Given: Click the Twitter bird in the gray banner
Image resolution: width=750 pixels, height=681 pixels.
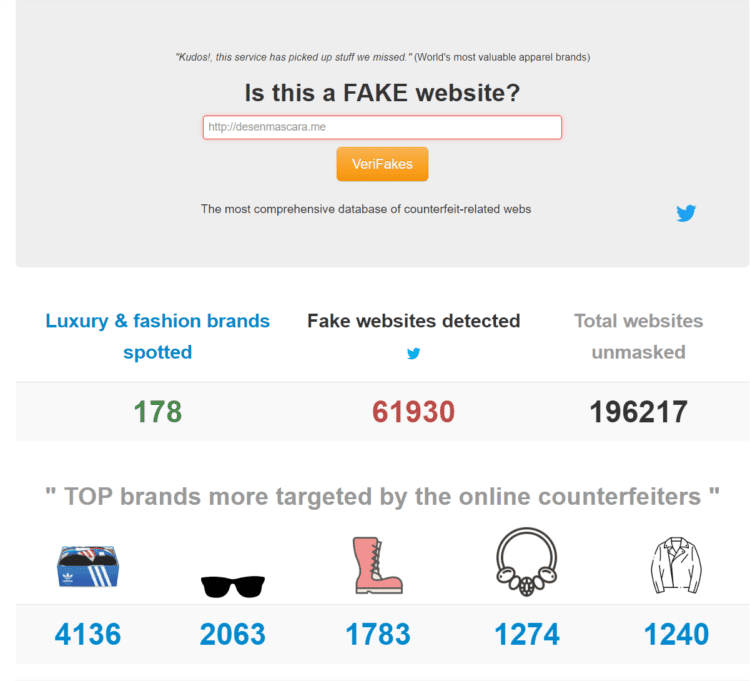Looking at the screenshot, I should click(x=686, y=213).
